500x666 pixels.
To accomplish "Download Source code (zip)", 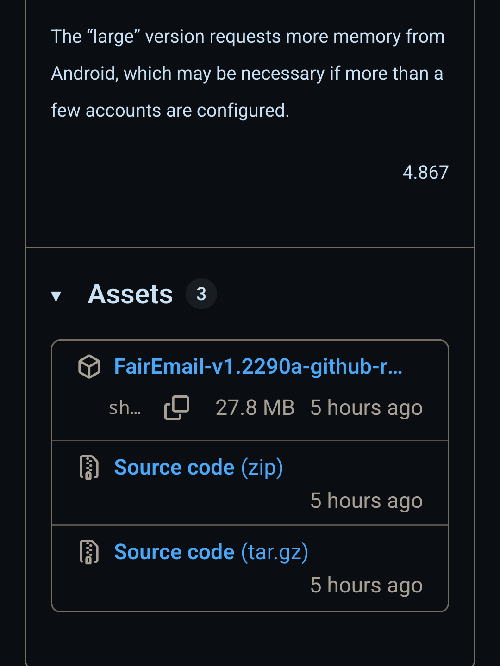I will (x=198, y=468).
